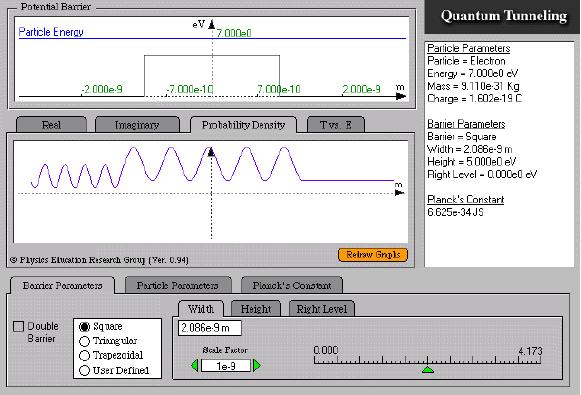Open the T vs. E tab
Screen dimensions: 581x395
pos(336,125)
